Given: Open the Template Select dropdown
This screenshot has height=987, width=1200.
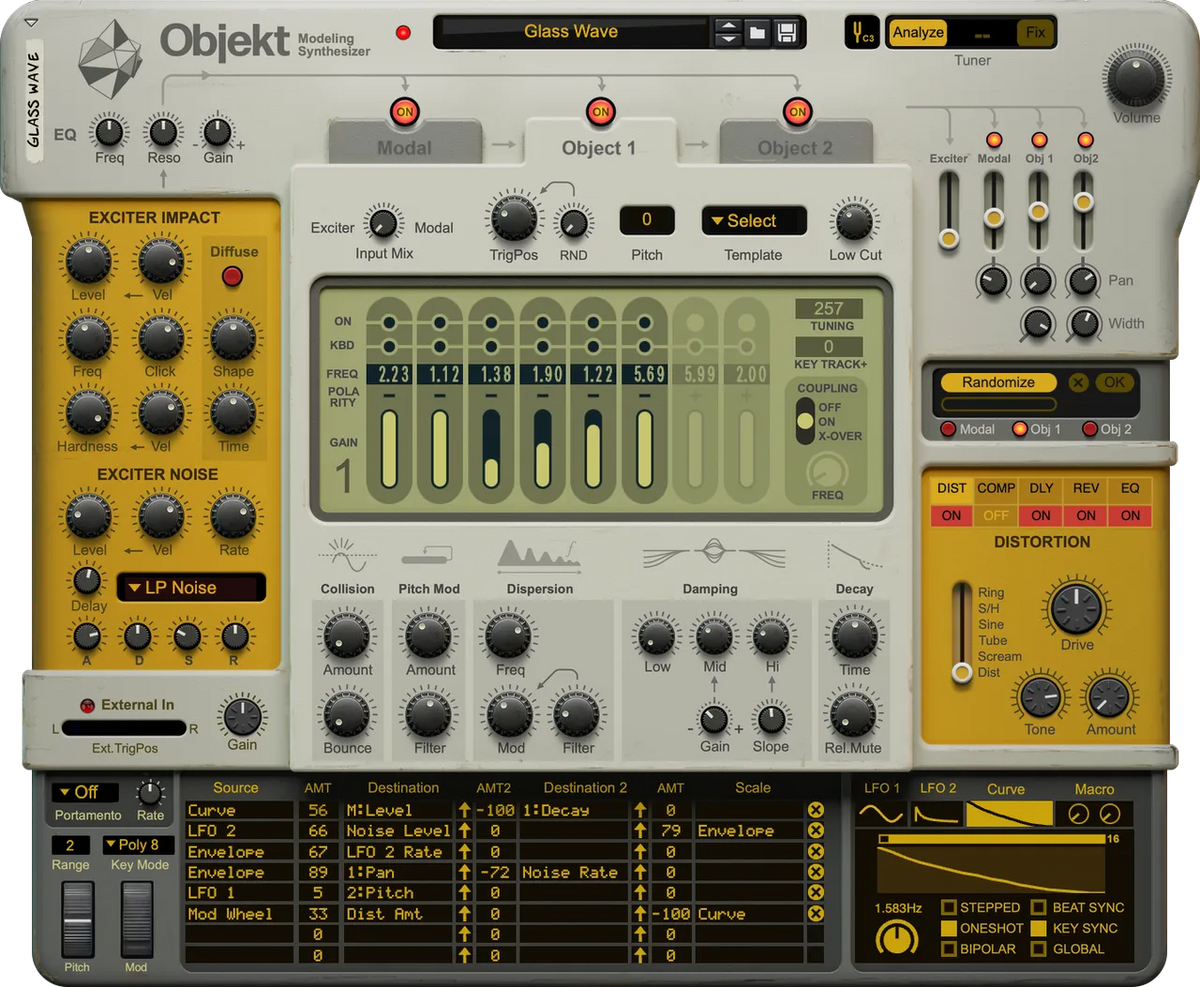Looking at the screenshot, I should pyautogui.click(x=753, y=221).
